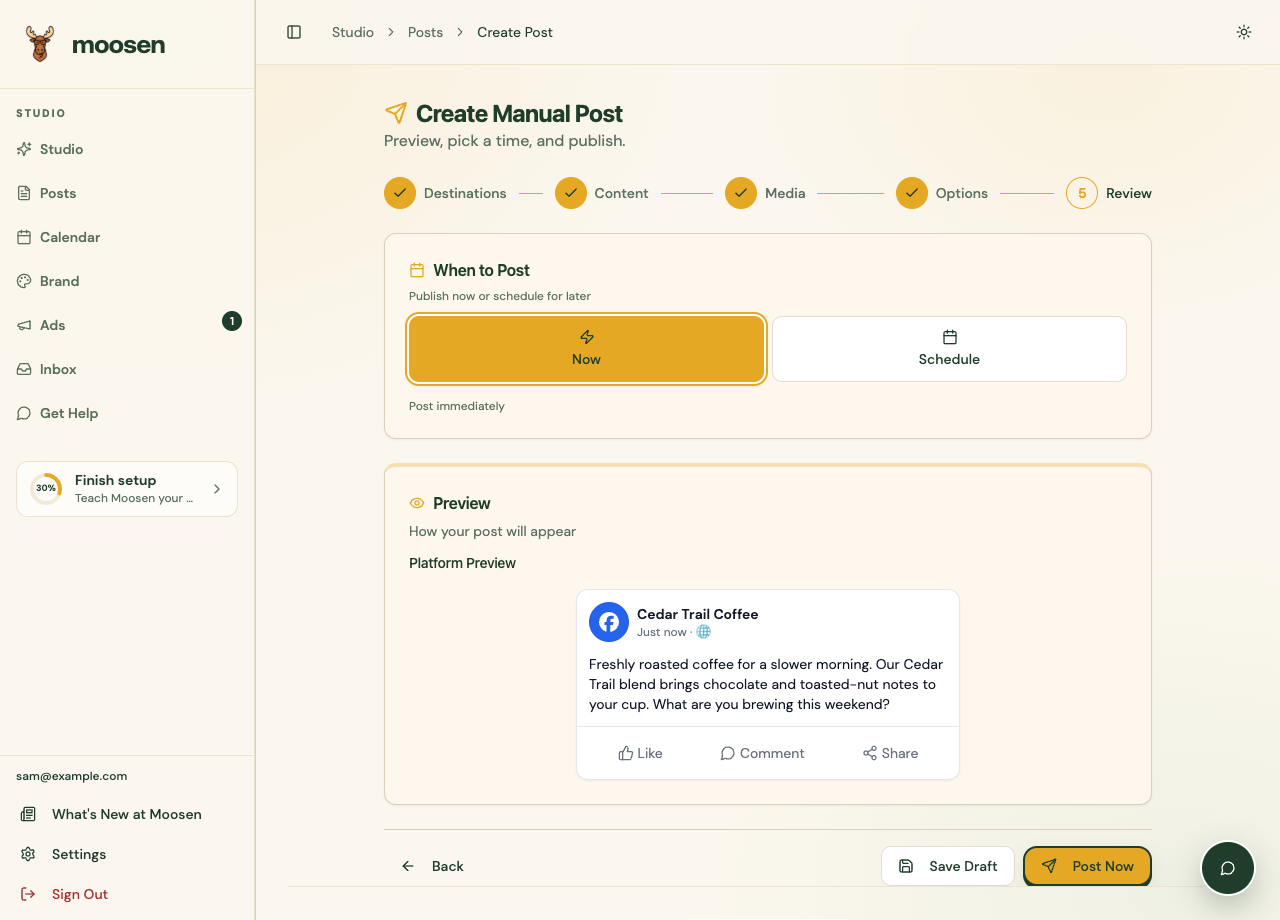This screenshot has width=1280, height=920.
Task: Click the Share icon in the post preview
Action: click(870, 753)
